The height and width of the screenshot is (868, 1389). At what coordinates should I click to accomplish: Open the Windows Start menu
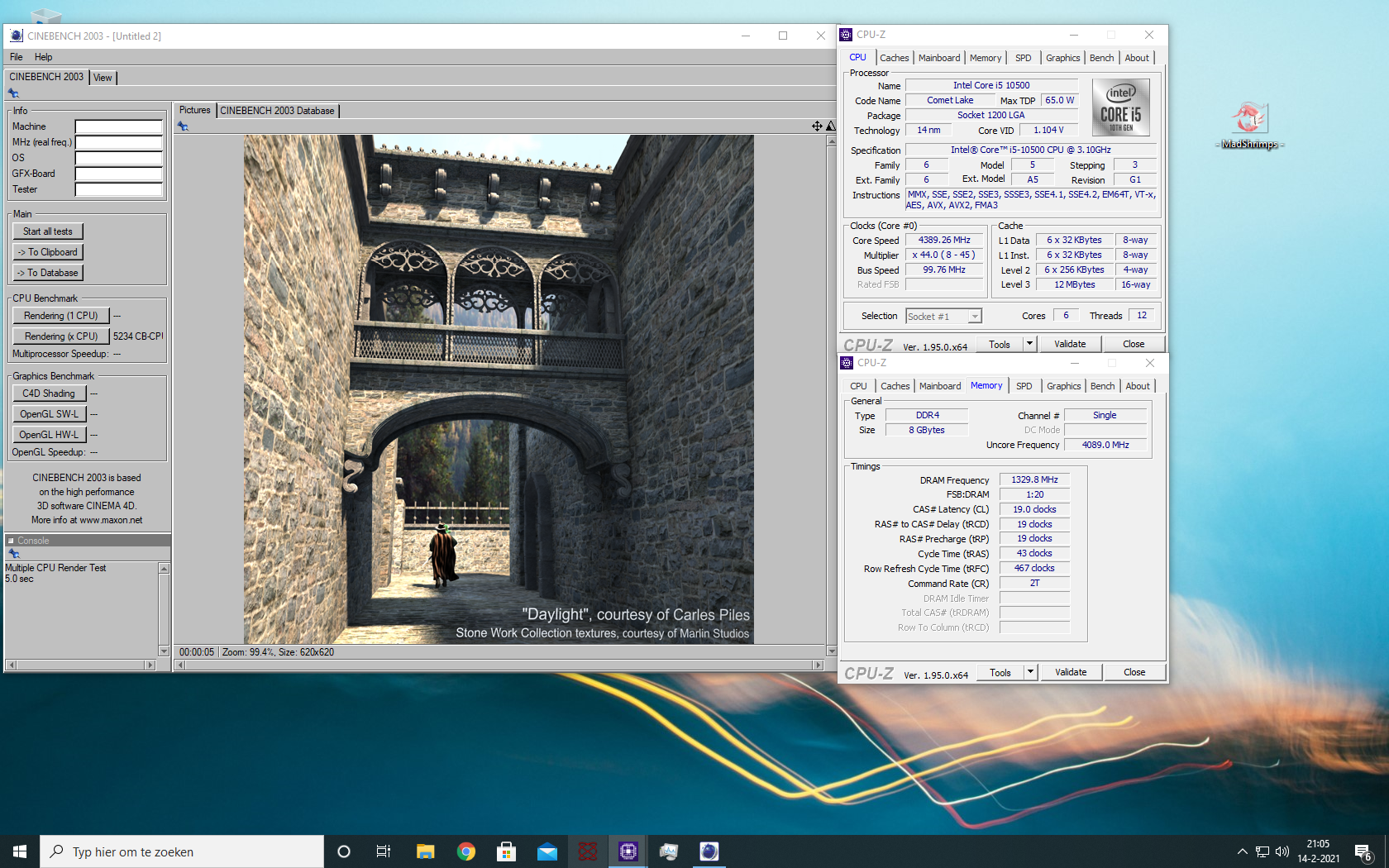tap(20, 851)
